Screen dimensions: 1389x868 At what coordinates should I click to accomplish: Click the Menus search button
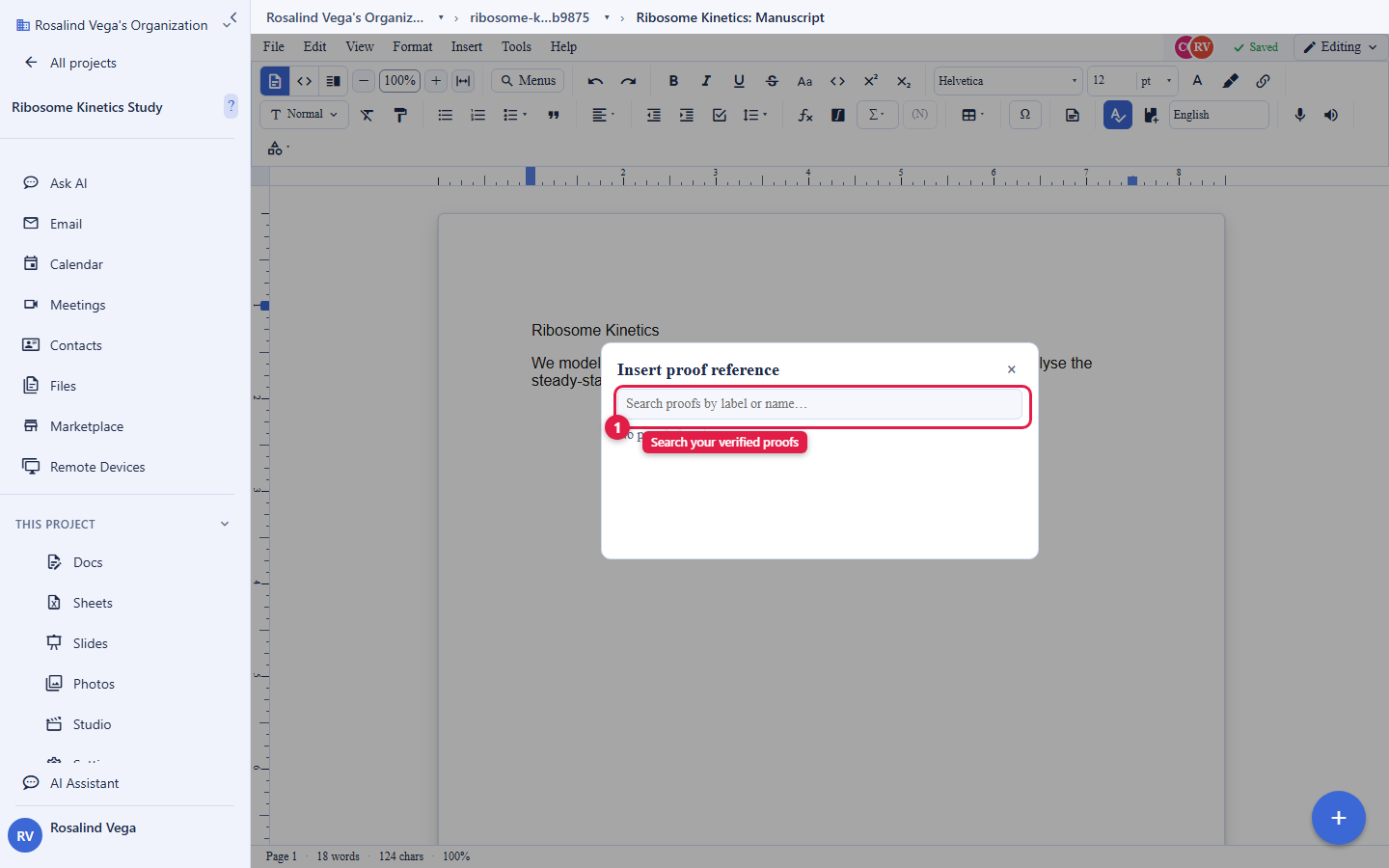tap(528, 81)
